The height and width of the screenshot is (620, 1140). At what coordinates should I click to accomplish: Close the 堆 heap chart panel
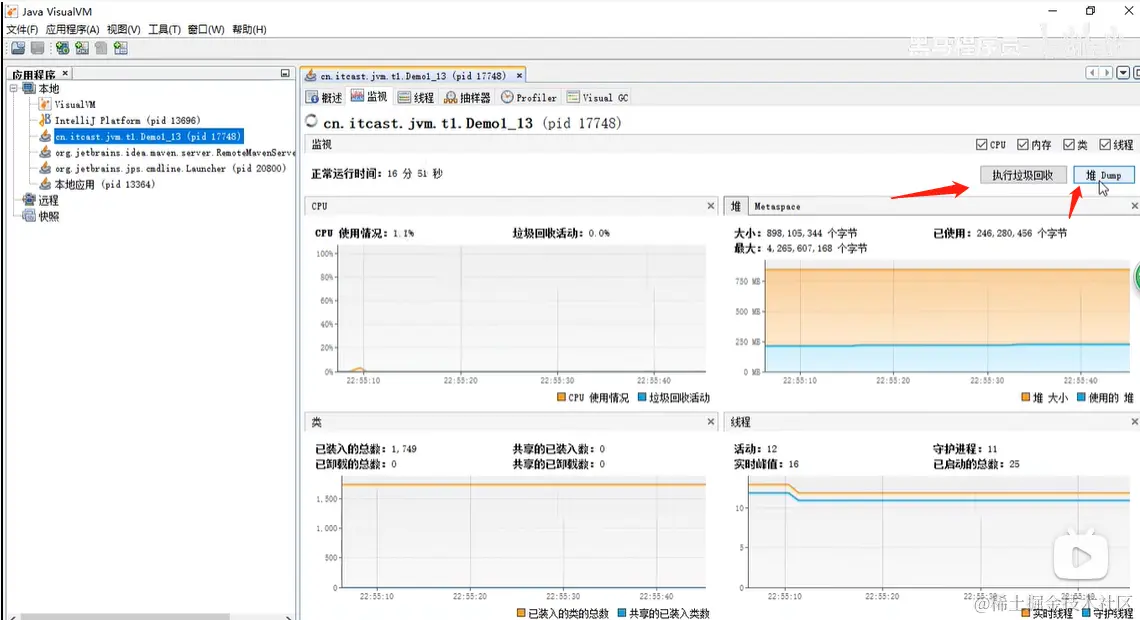click(x=1134, y=206)
